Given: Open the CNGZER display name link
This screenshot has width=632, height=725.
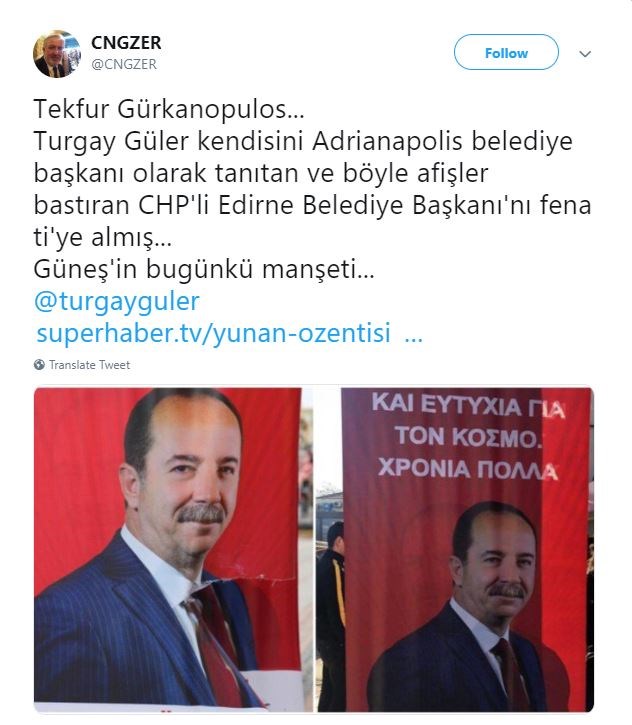Looking at the screenshot, I should pyautogui.click(x=126, y=43).
